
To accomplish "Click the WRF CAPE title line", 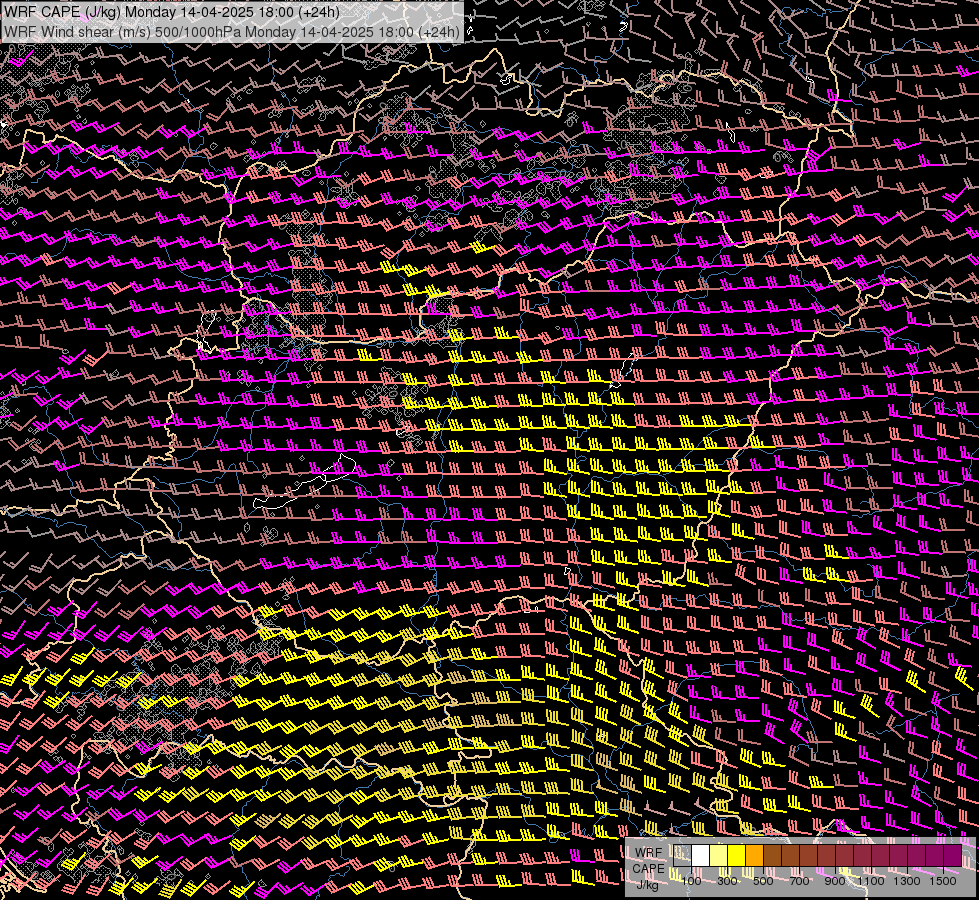I will (172, 12).
